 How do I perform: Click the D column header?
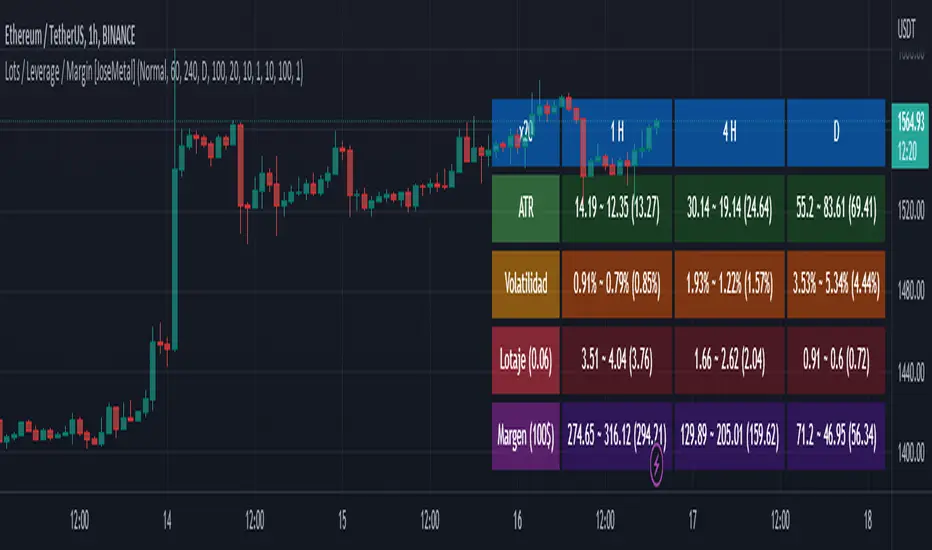pyautogui.click(x=836, y=132)
